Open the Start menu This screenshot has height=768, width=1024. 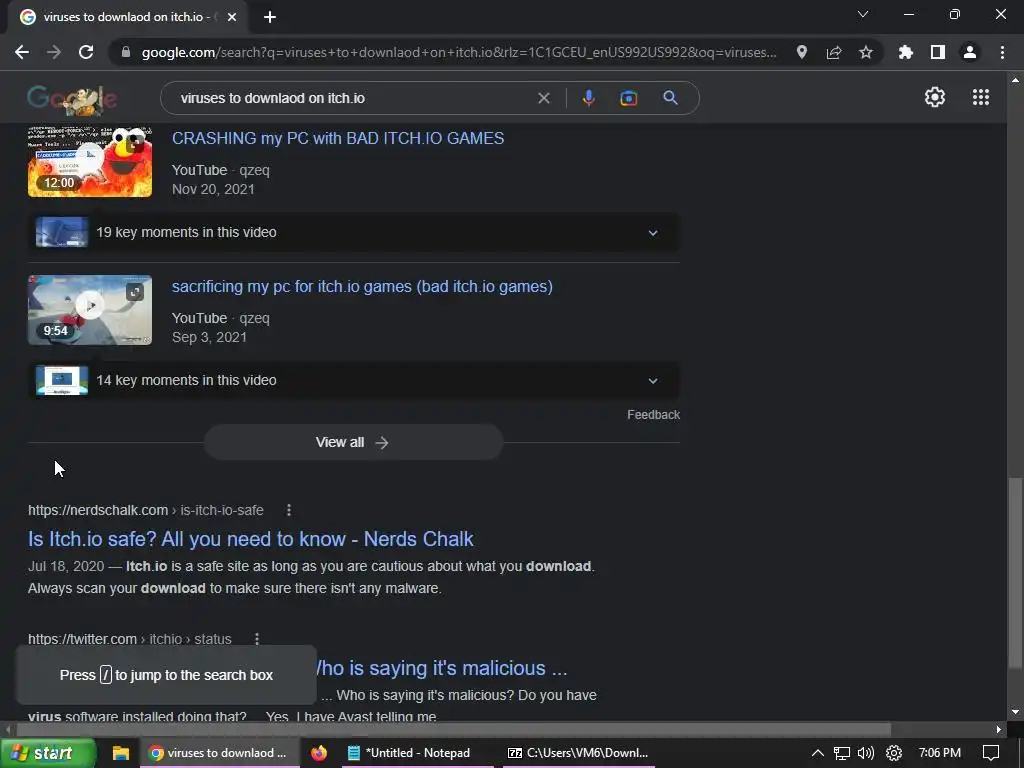(47, 753)
